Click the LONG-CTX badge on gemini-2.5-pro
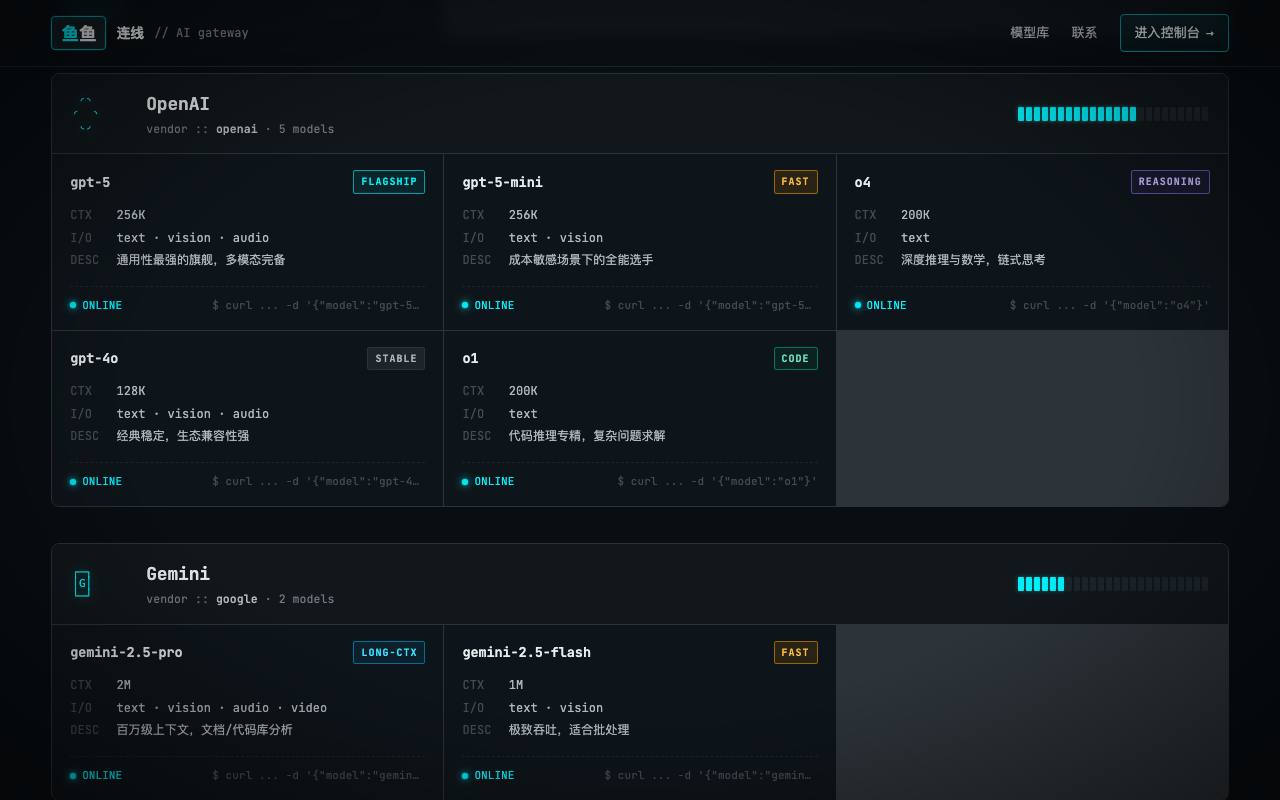The width and height of the screenshot is (1280, 800). point(389,652)
